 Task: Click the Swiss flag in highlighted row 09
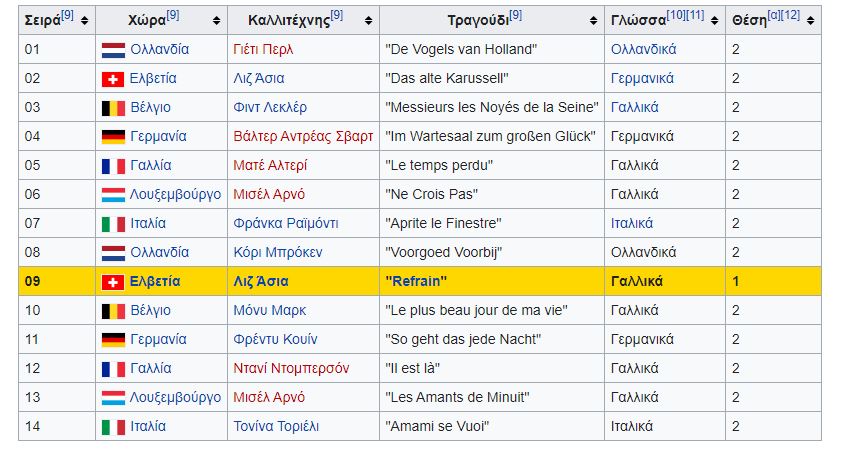click(113, 282)
